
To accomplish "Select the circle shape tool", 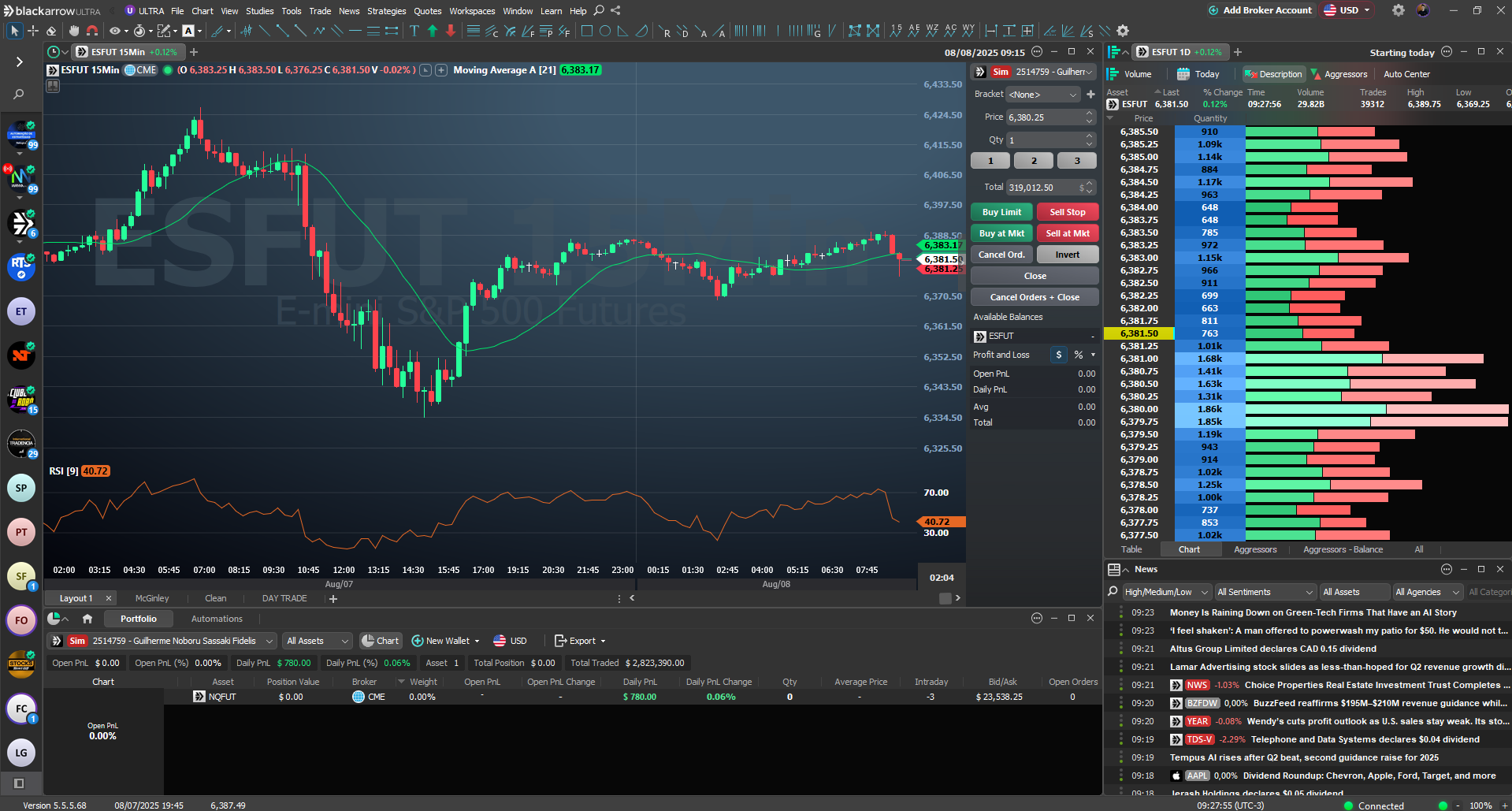I will point(605,31).
